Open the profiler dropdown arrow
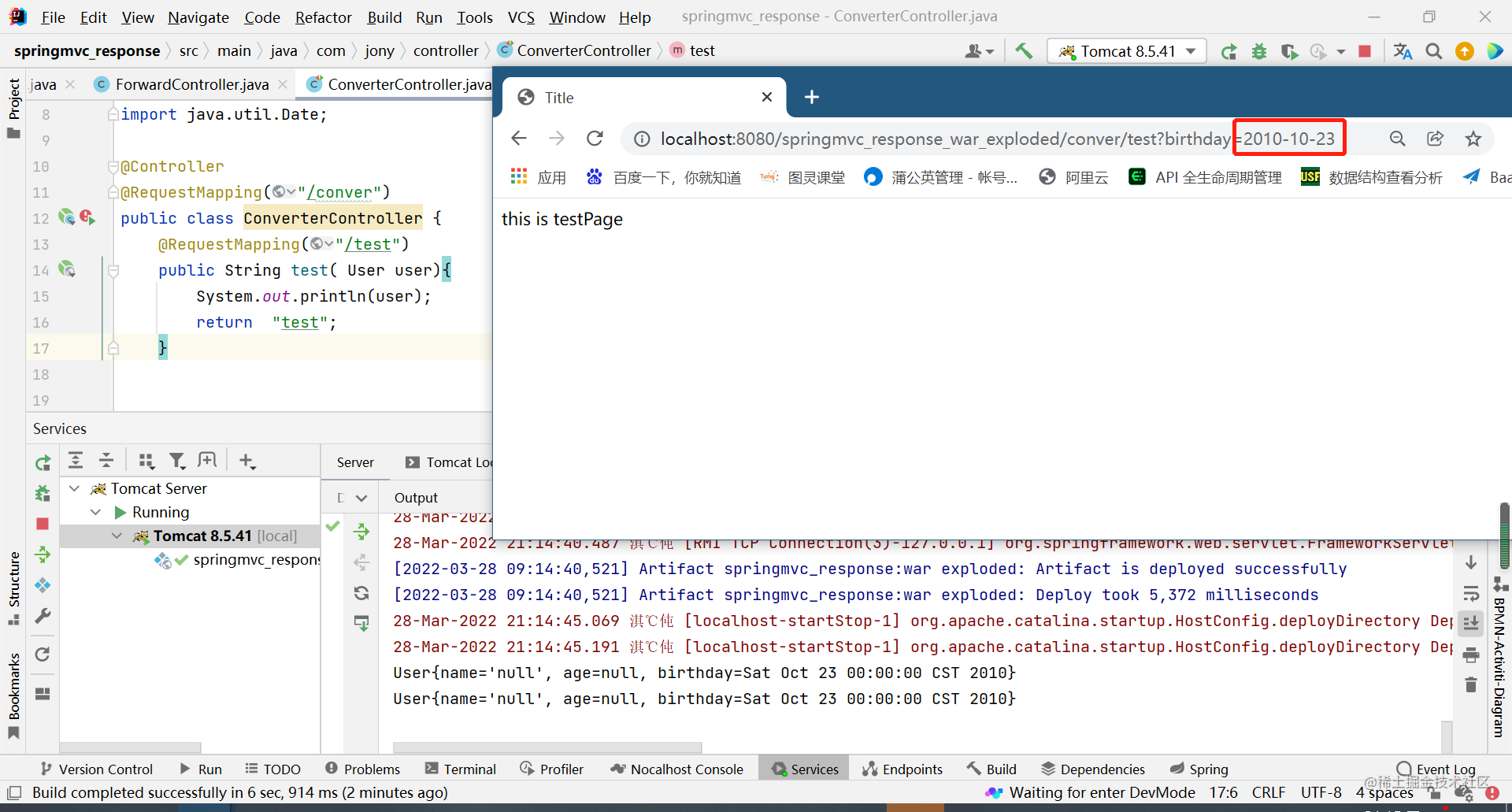Viewport: 1512px width, 812px height. (x=1340, y=52)
